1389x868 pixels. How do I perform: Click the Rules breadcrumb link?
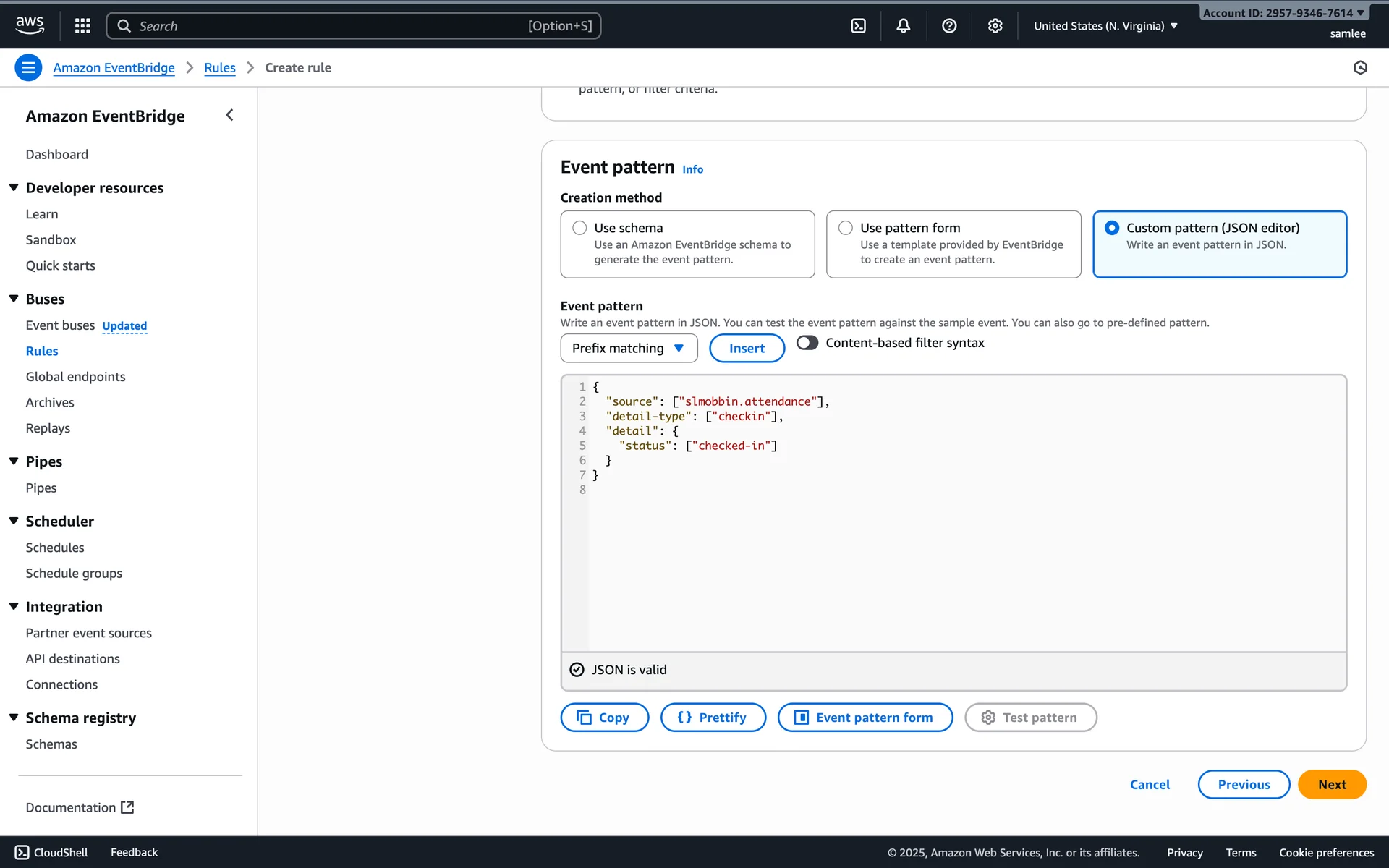coord(219,67)
